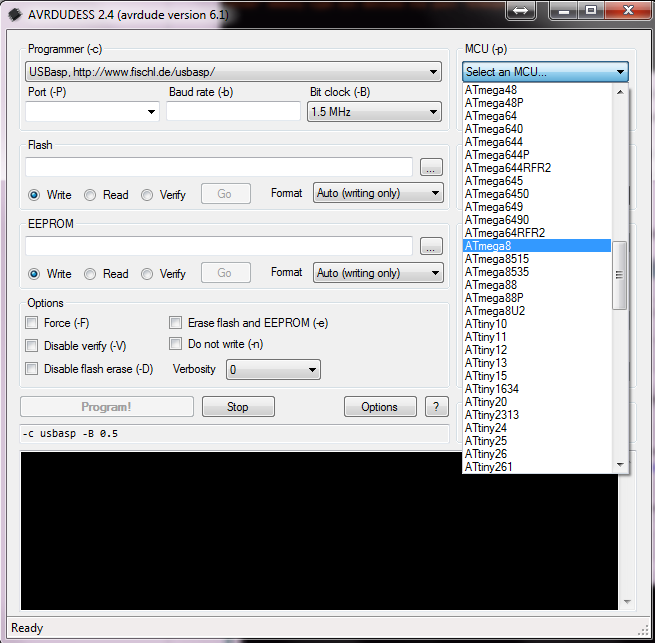Click the MCU list scroll up arrow
This screenshot has width=655, height=643.
tap(620, 91)
